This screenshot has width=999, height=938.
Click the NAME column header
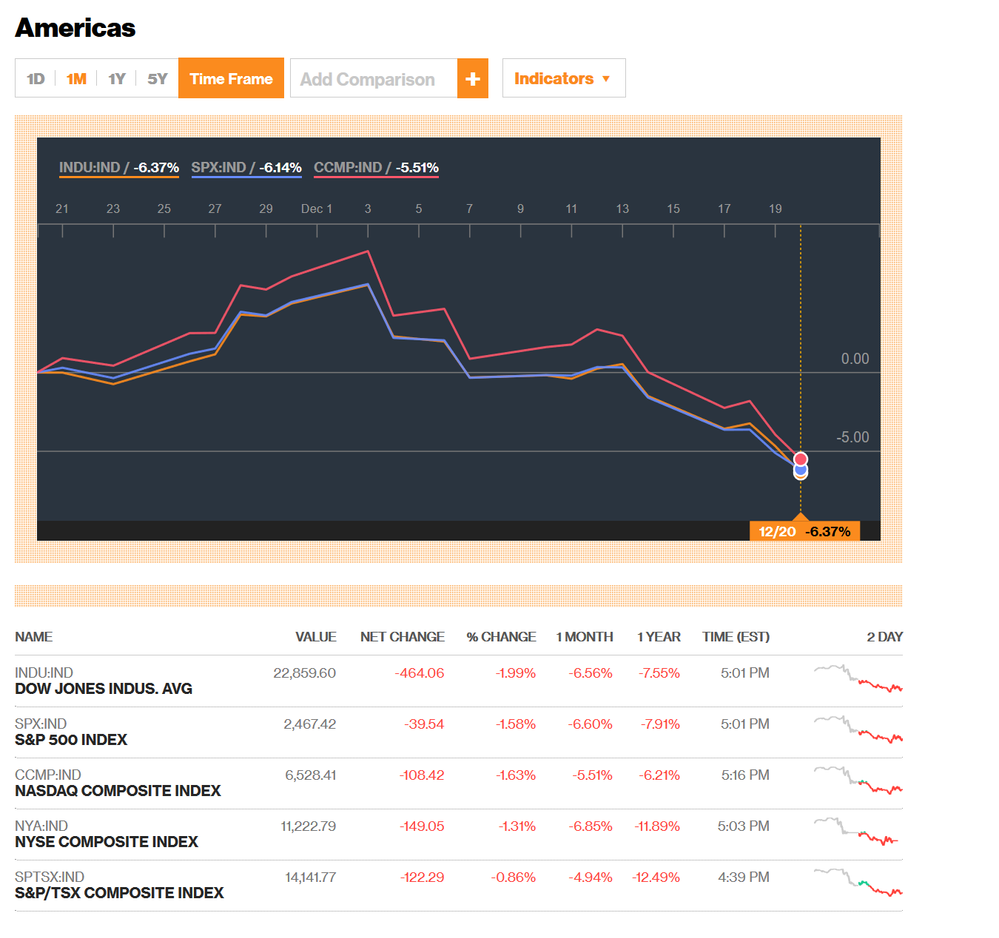(x=34, y=637)
